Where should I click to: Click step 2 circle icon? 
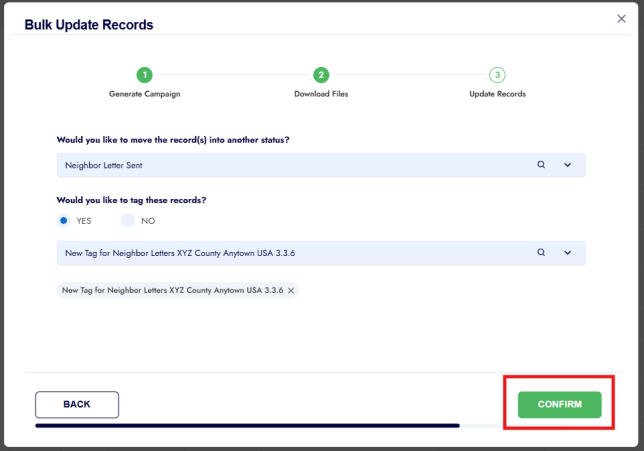pos(321,75)
